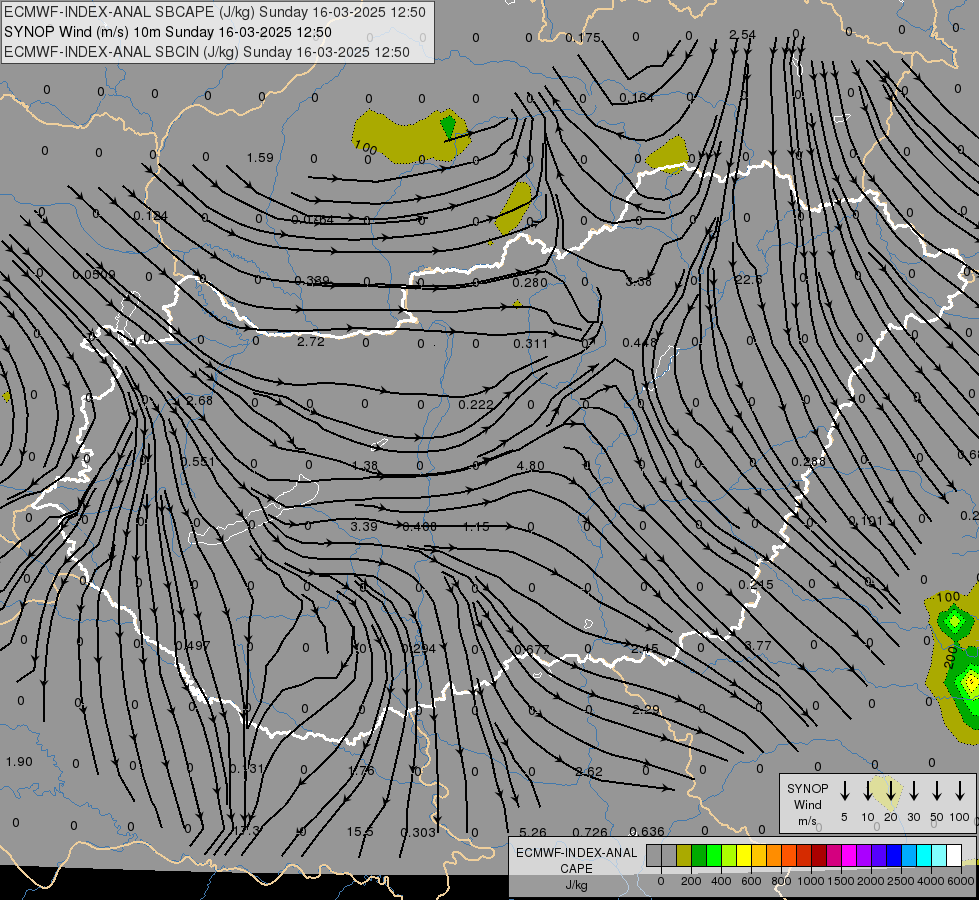Click the 2500 tick label on colorbar

pyautogui.click(x=900, y=881)
